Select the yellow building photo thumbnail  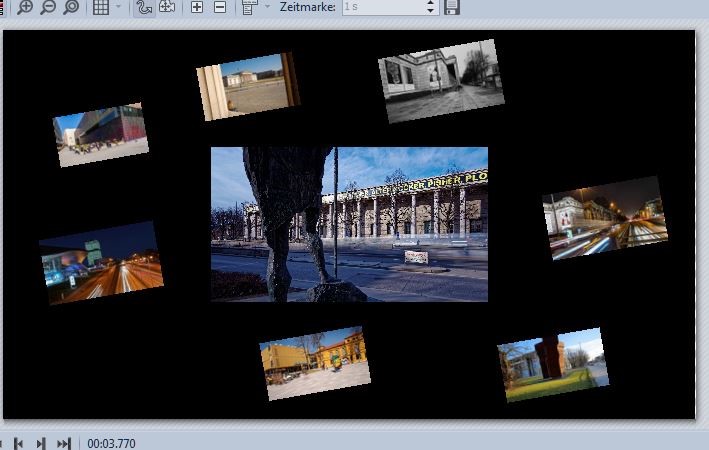(314, 363)
